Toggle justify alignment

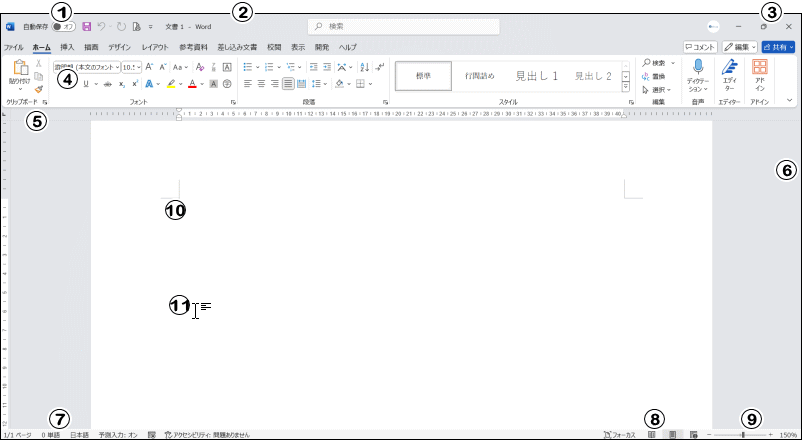[x=288, y=84]
